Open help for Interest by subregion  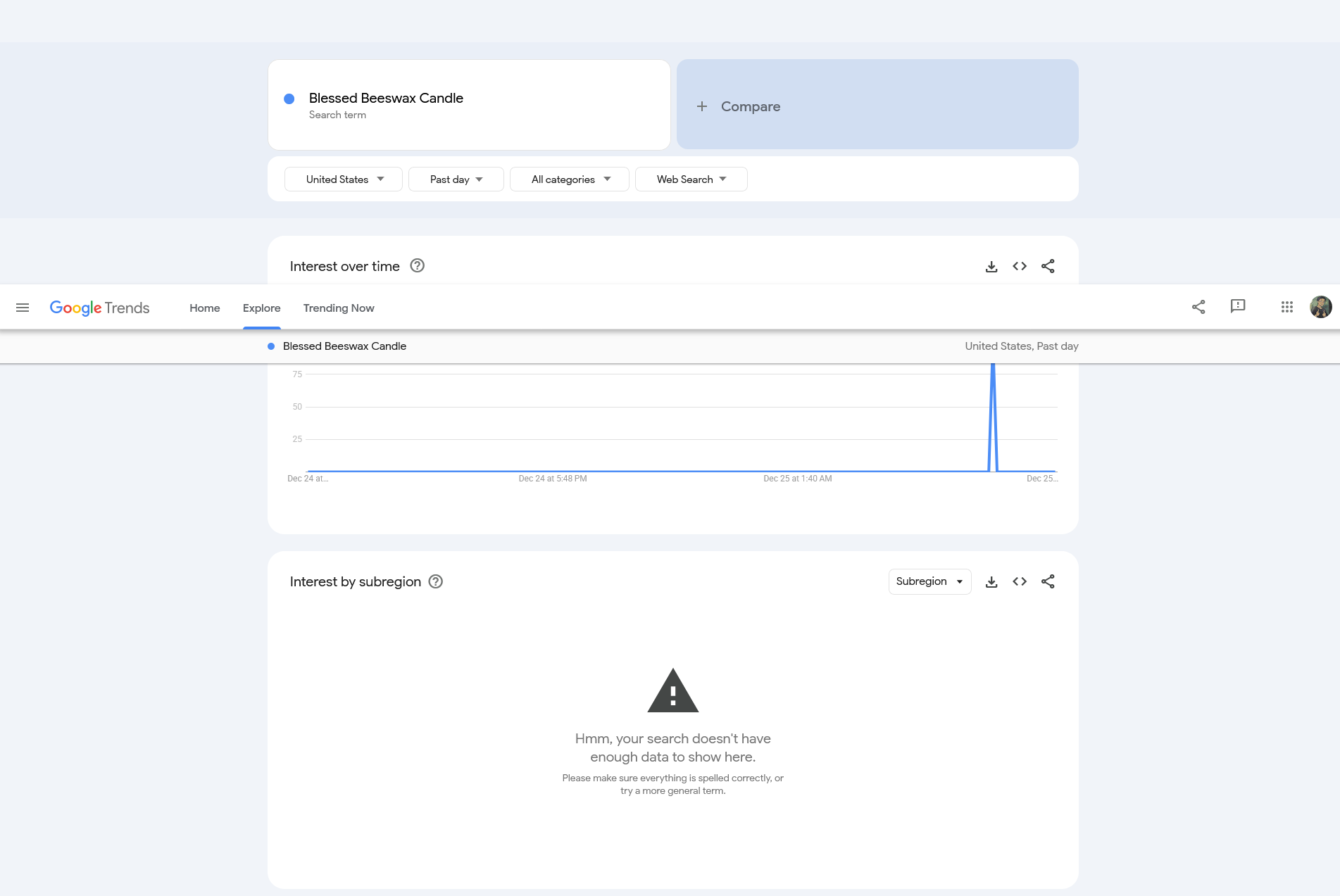tap(436, 581)
